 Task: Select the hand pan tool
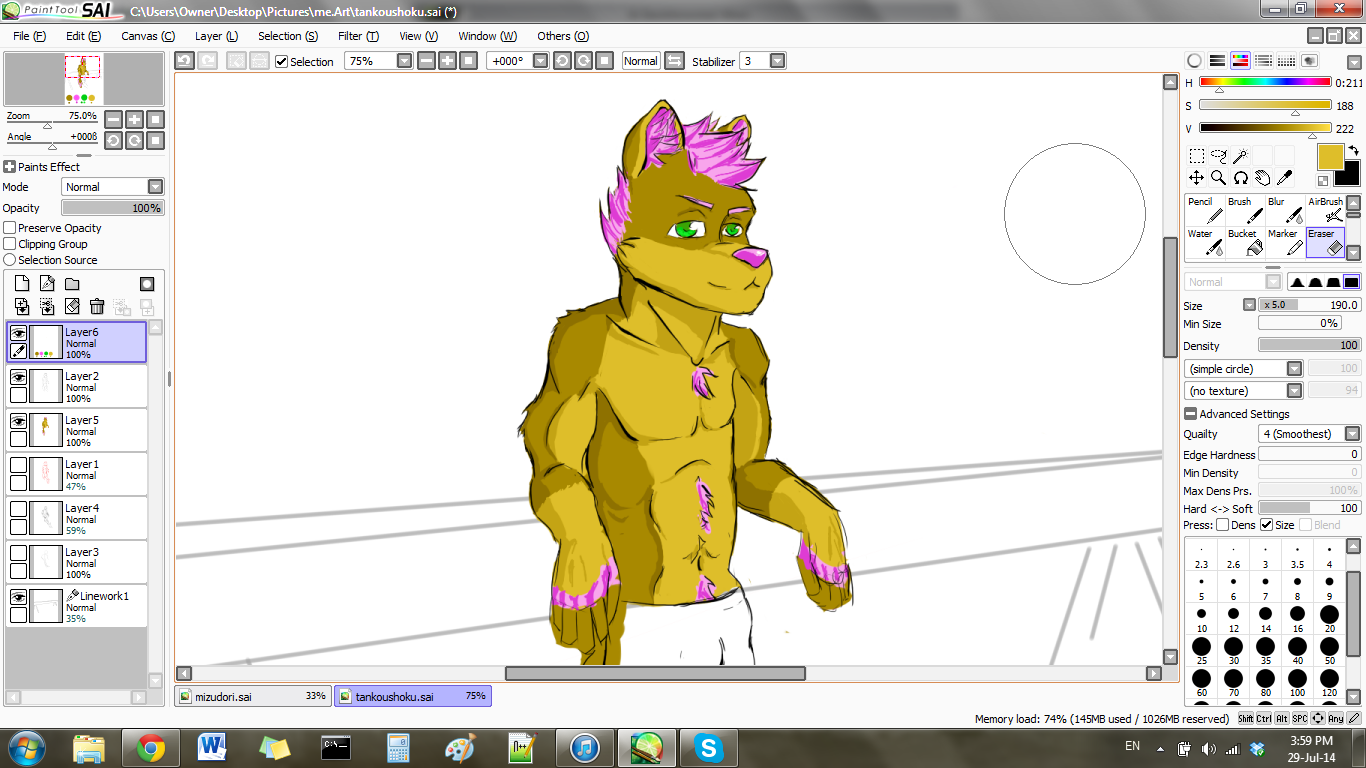(x=1263, y=178)
